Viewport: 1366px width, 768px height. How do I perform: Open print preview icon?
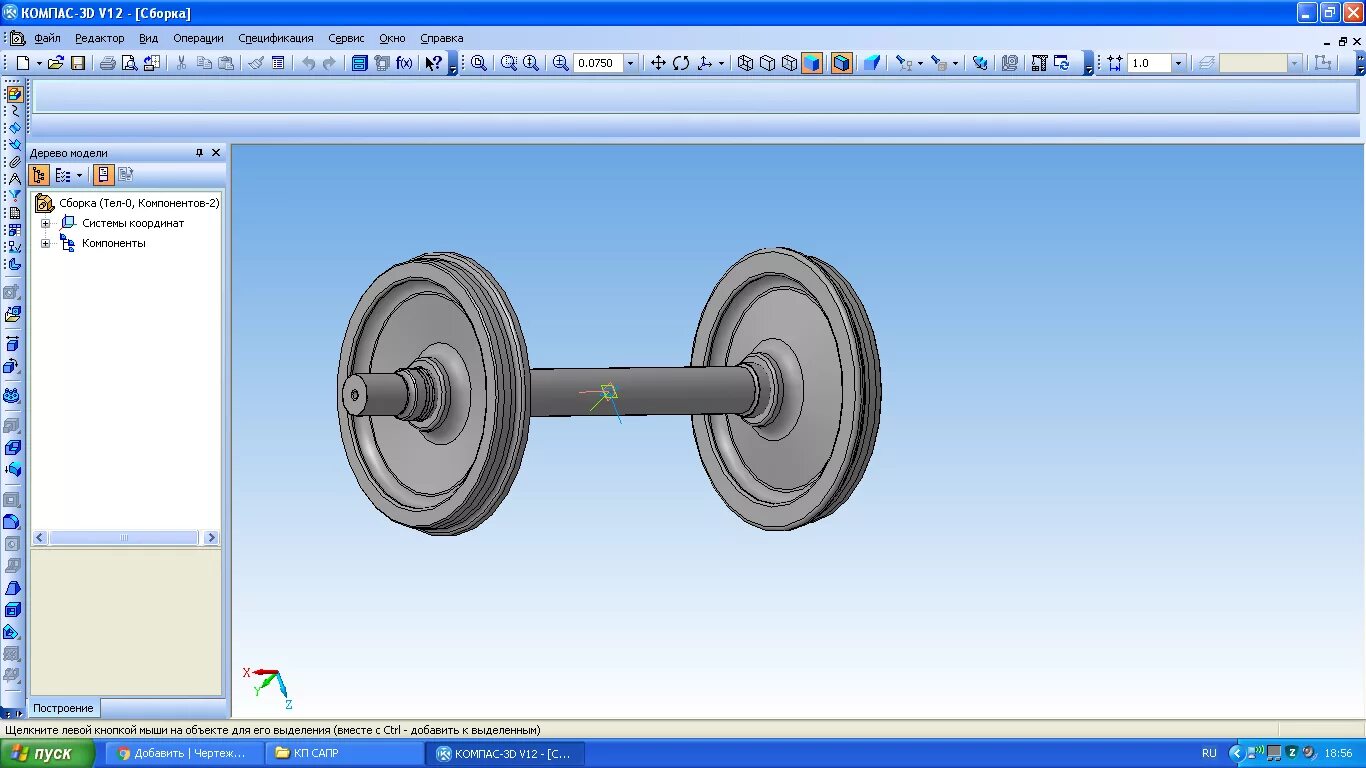tap(129, 63)
